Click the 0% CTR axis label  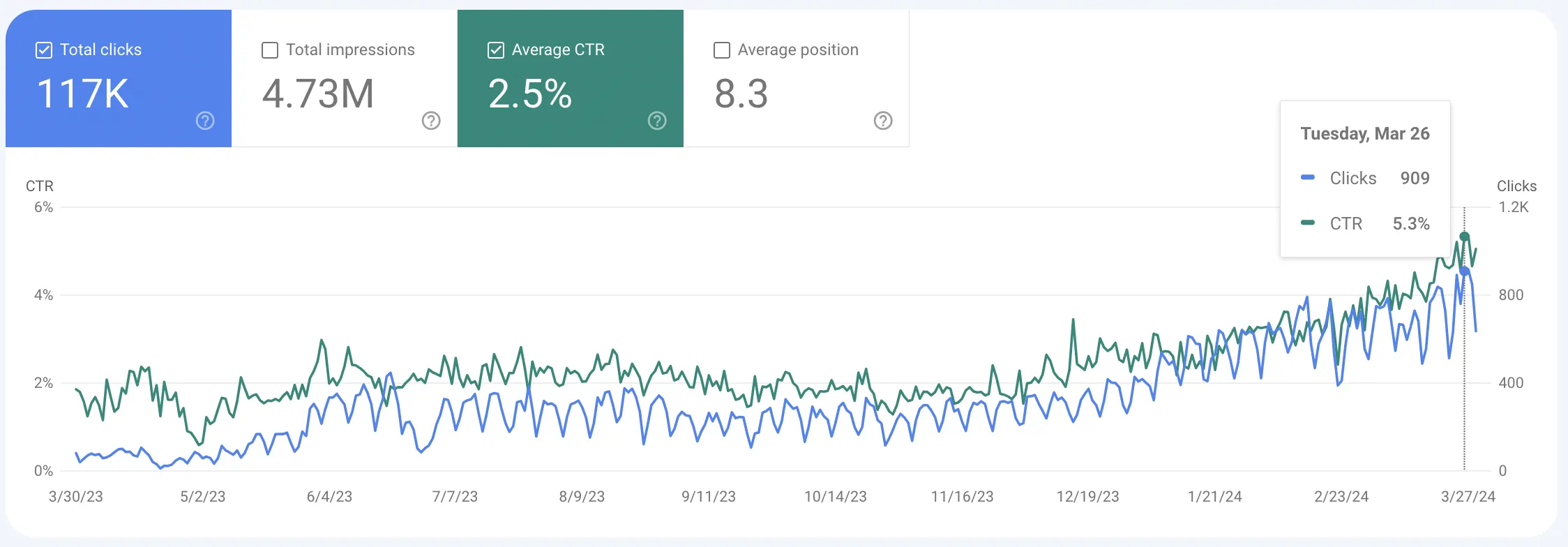click(44, 471)
